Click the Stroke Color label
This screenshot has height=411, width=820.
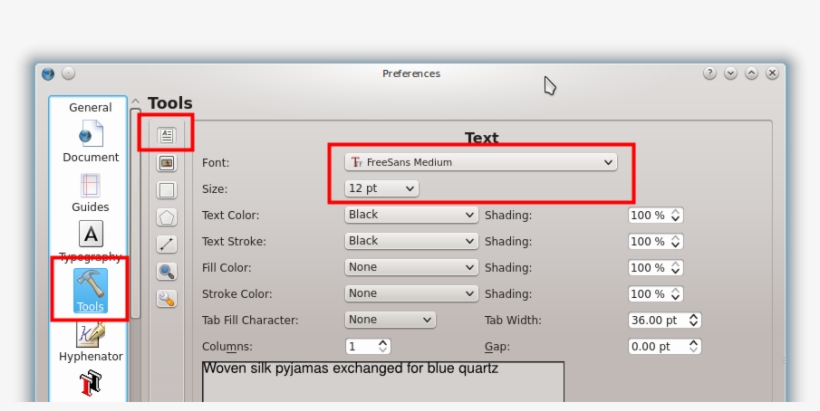(x=237, y=294)
